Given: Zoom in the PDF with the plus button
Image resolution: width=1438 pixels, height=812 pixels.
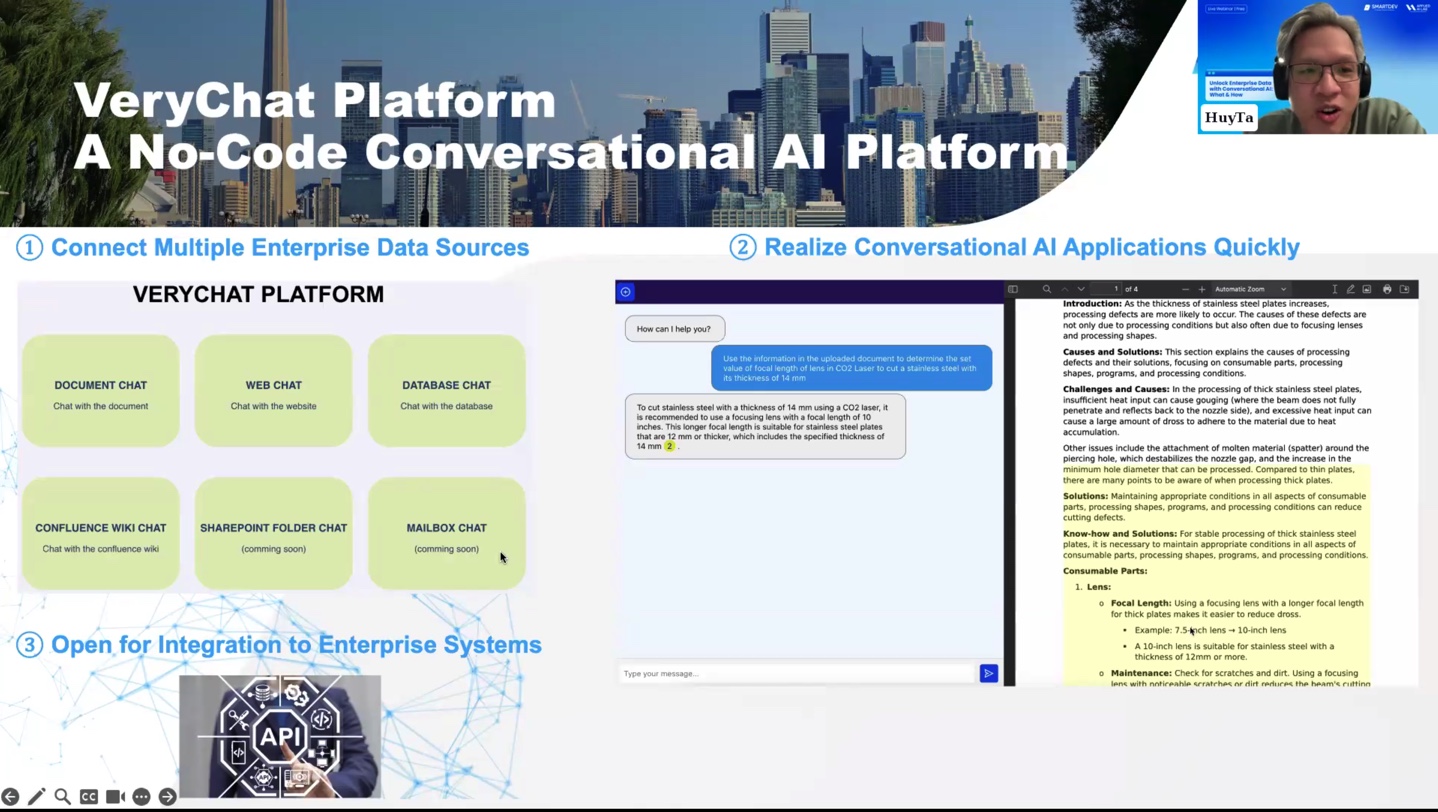Looking at the screenshot, I should click(1202, 289).
